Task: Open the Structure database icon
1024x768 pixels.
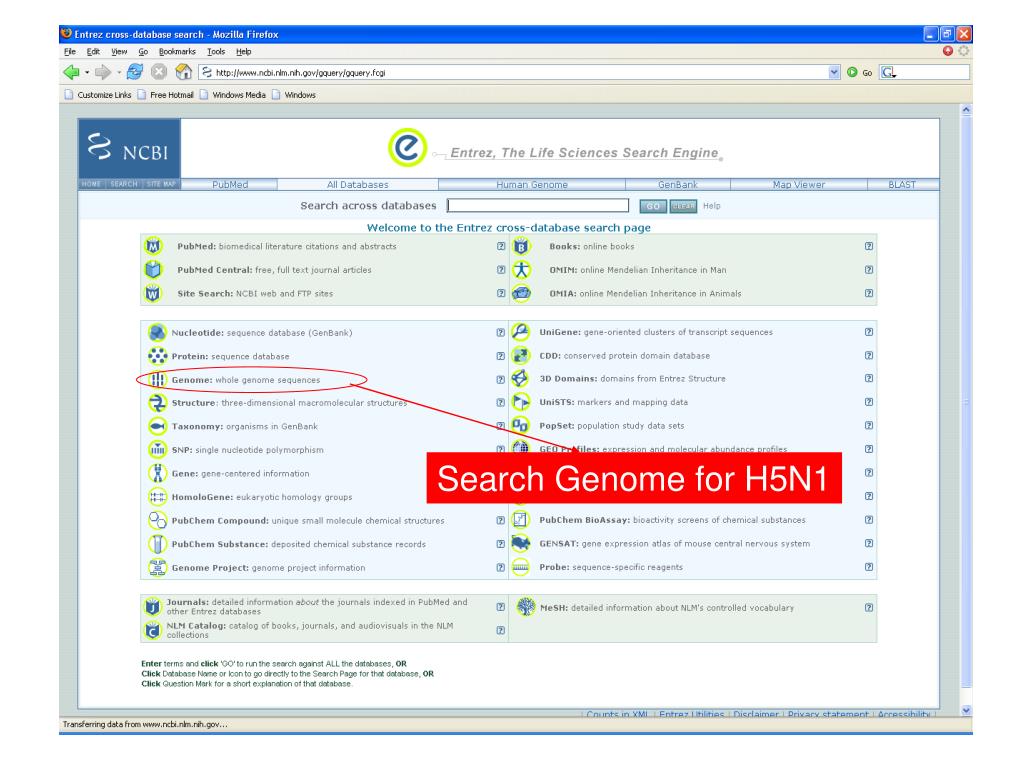Action: pos(157,403)
